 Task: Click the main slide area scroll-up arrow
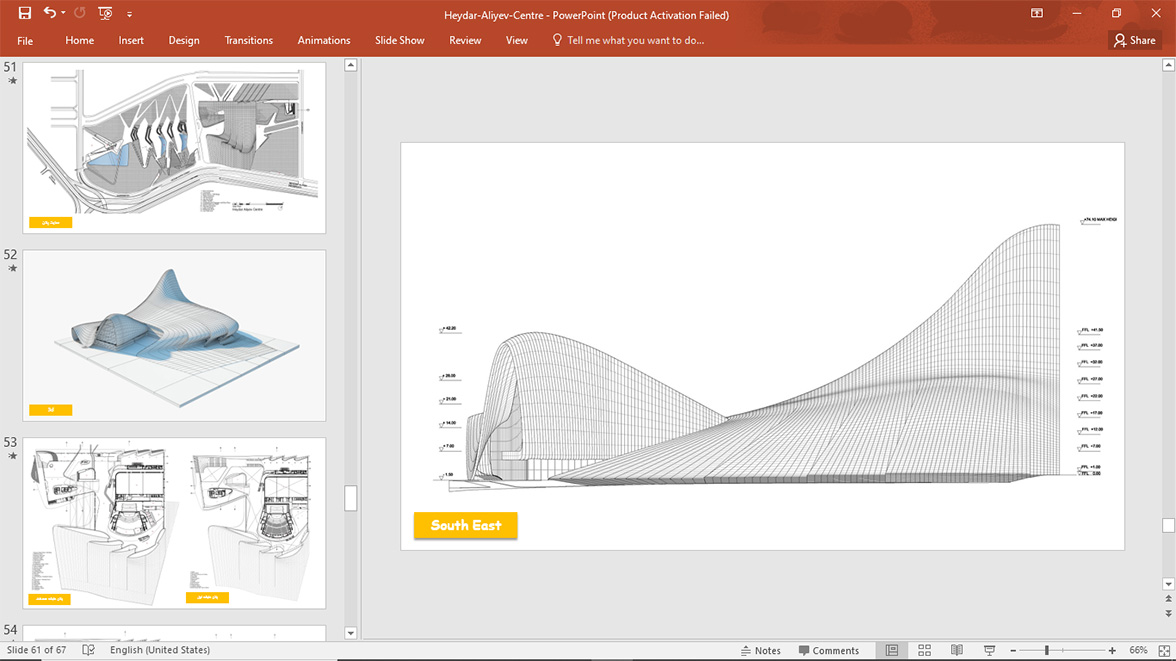point(1168,65)
